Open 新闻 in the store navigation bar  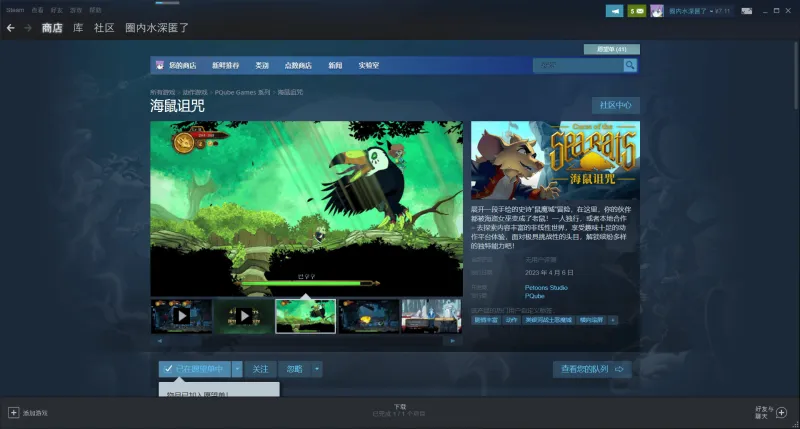pyautogui.click(x=335, y=65)
